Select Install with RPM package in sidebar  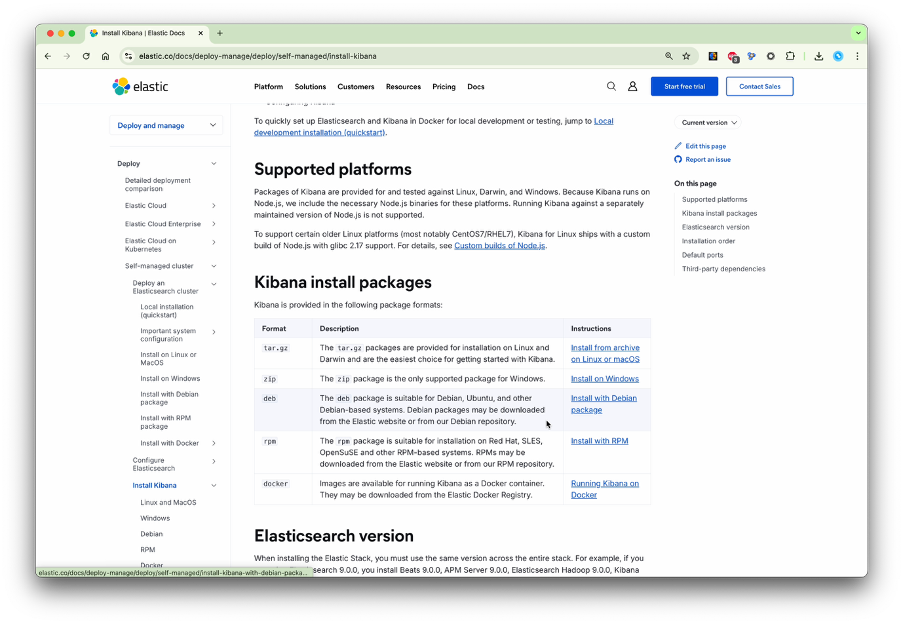click(165, 422)
